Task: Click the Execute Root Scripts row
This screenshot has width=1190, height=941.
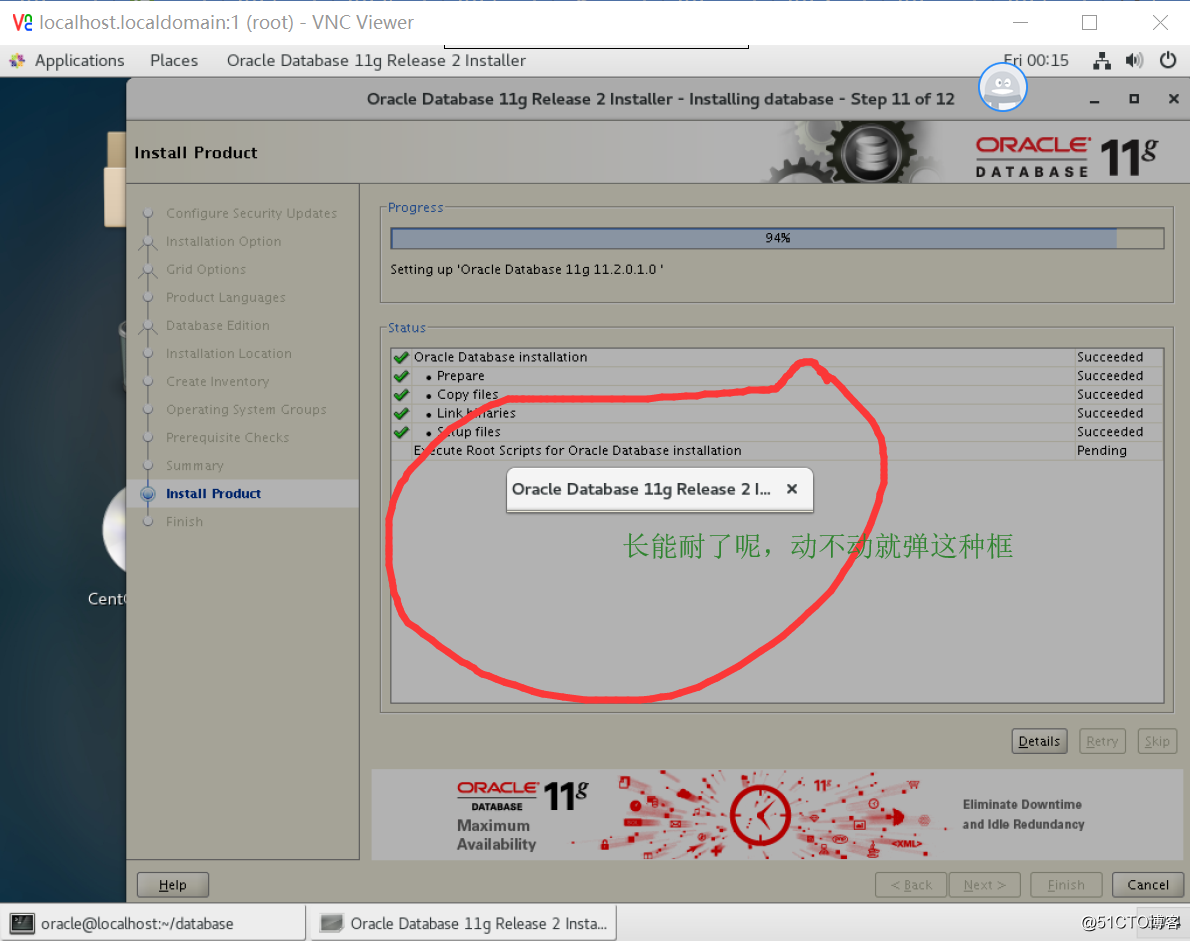Action: point(777,451)
